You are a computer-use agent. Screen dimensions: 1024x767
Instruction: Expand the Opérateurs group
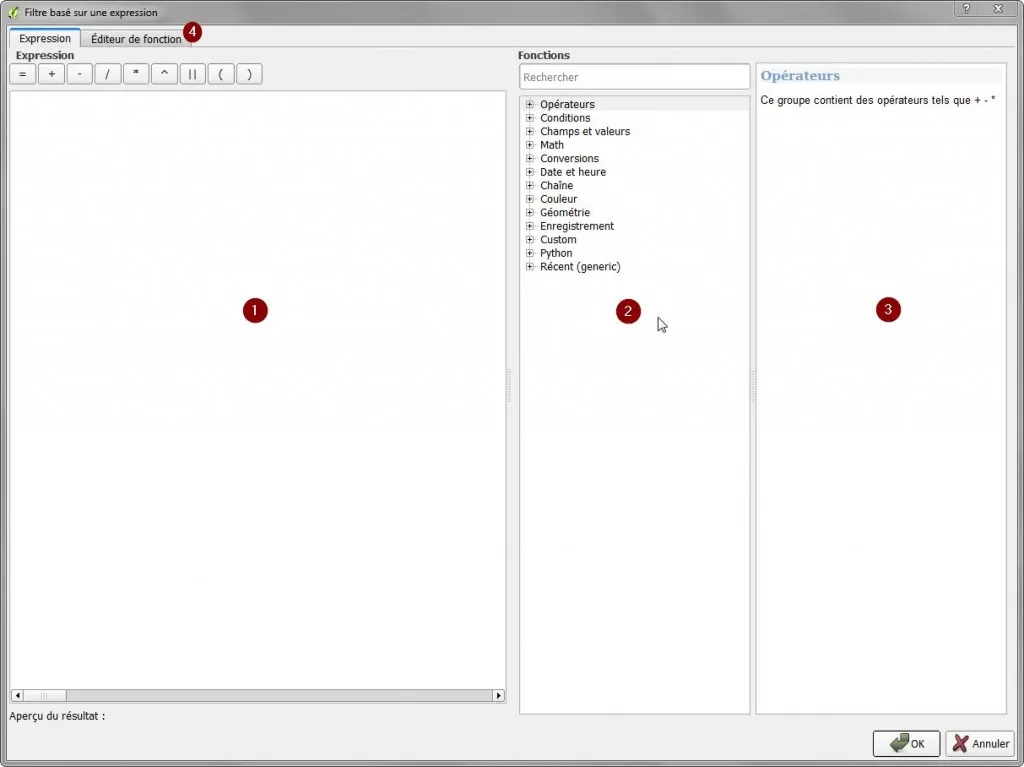[530, 105]
